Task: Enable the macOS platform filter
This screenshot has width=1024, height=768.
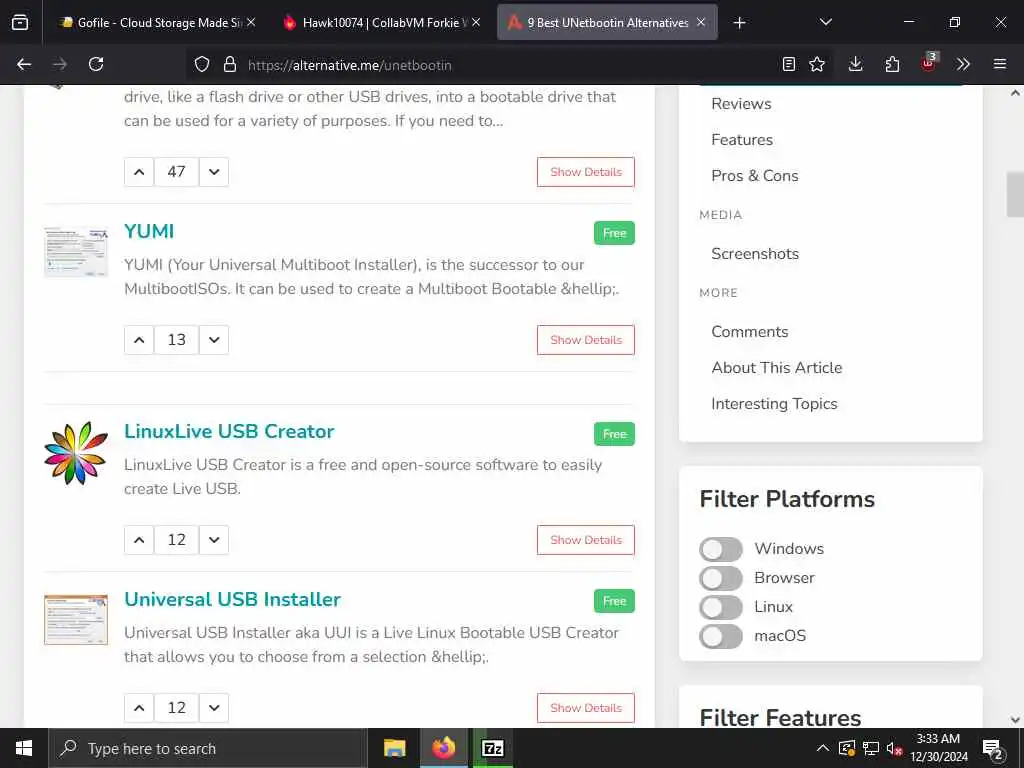Action: tap(721, 636)
